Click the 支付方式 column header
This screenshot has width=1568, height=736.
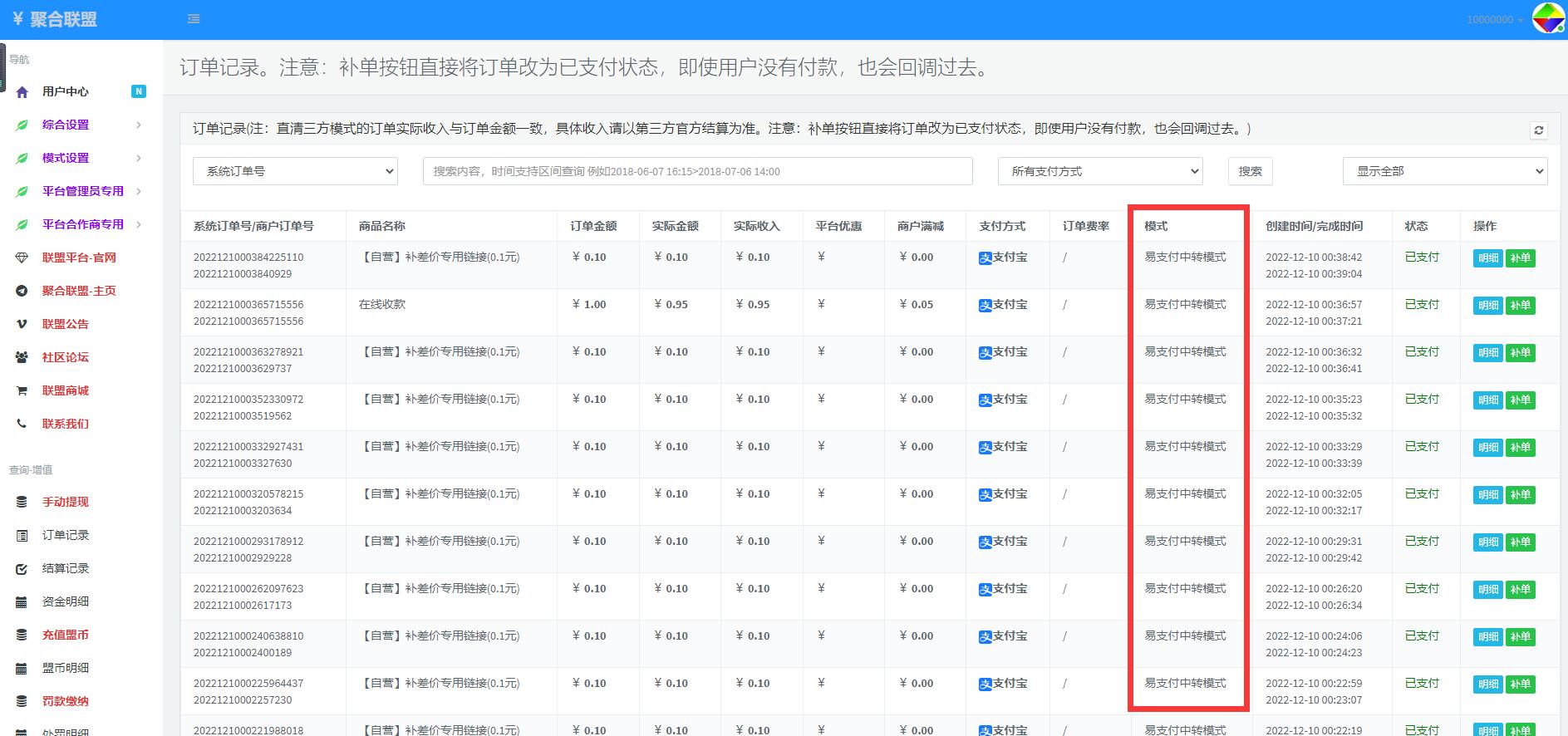point(1002,226)
